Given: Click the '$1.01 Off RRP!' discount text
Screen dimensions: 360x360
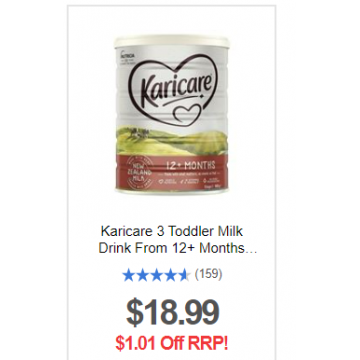Looking at the screenshot, I should [172, 343].
